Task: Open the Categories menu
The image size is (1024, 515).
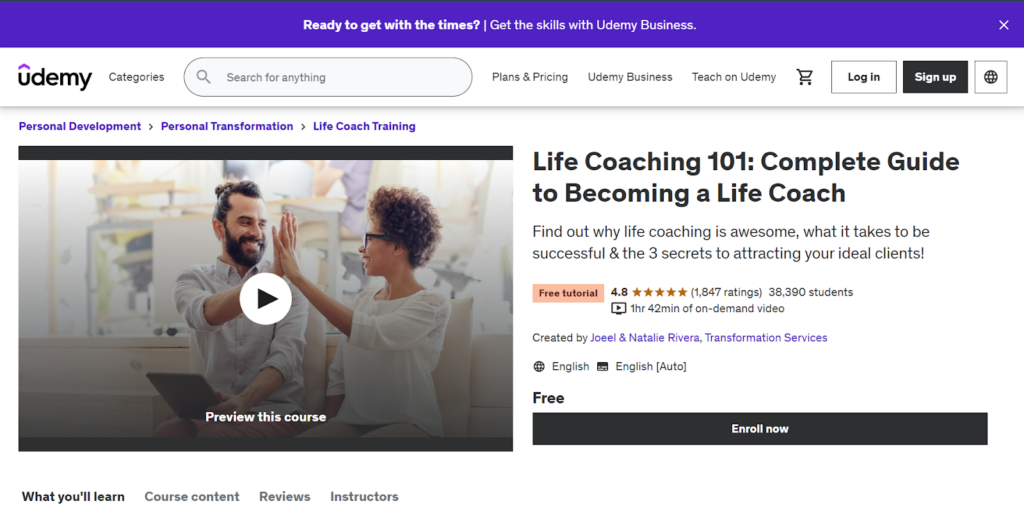Action: [x=136, y=77]
